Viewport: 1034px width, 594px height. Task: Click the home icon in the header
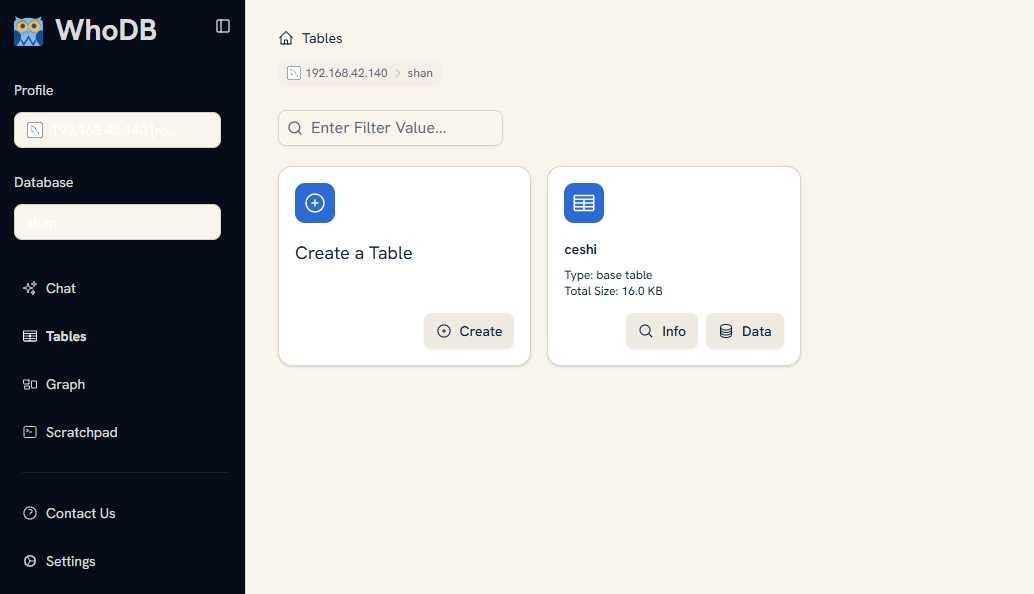(x=286, y=38)
